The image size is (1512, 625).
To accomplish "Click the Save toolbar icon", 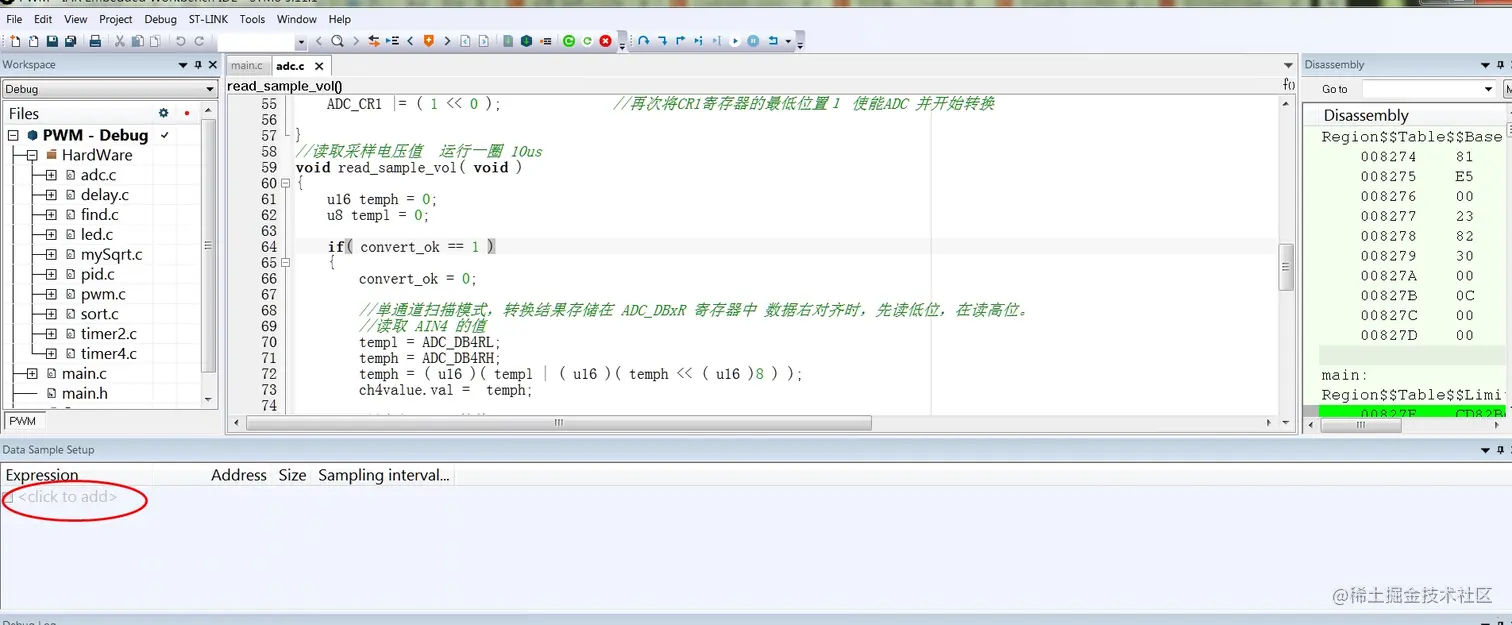I will click(52, 41).
